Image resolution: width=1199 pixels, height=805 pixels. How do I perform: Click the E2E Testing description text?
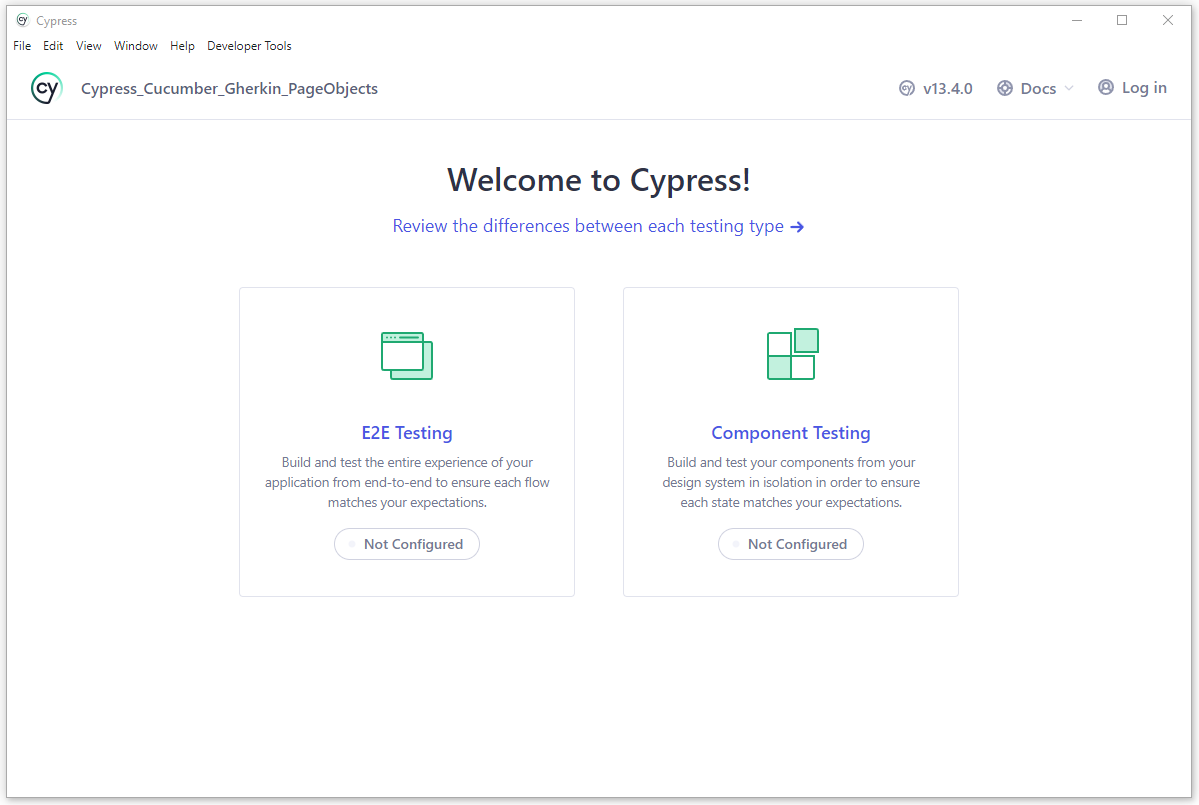point(407,482)
